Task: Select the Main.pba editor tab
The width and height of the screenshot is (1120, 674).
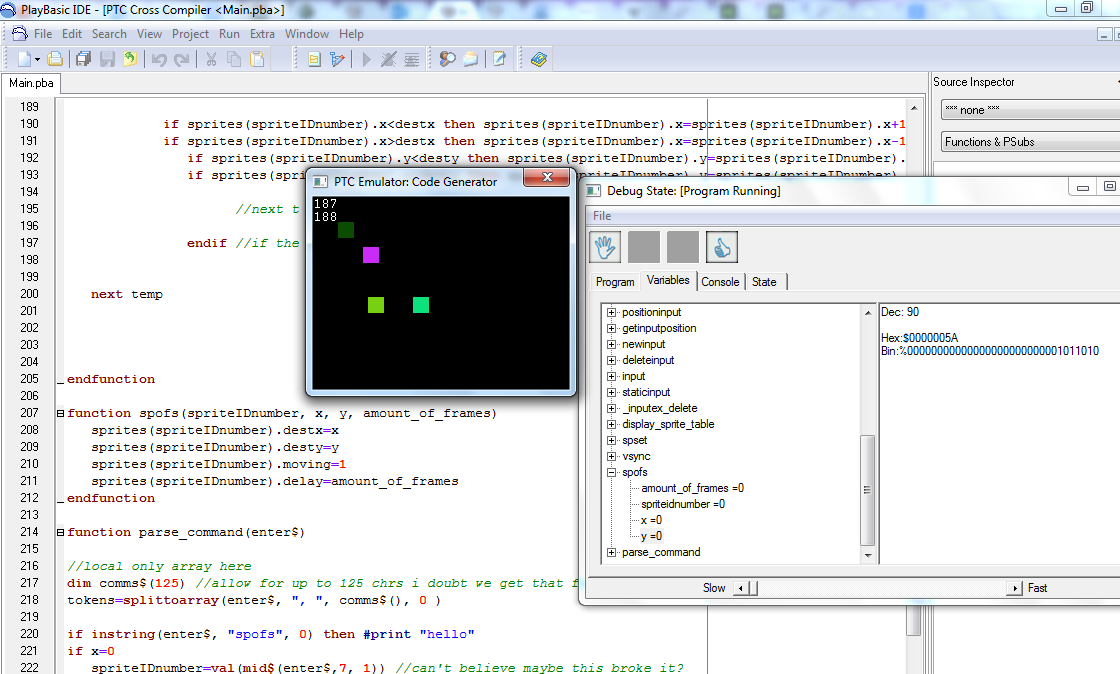Action: coord(31,83)
